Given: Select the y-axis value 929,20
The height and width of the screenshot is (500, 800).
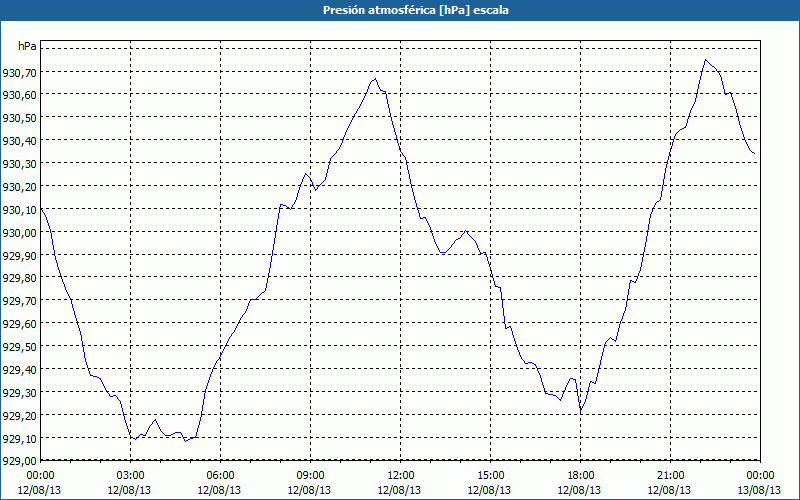Looking at the screenshot, I should point(19,416).
